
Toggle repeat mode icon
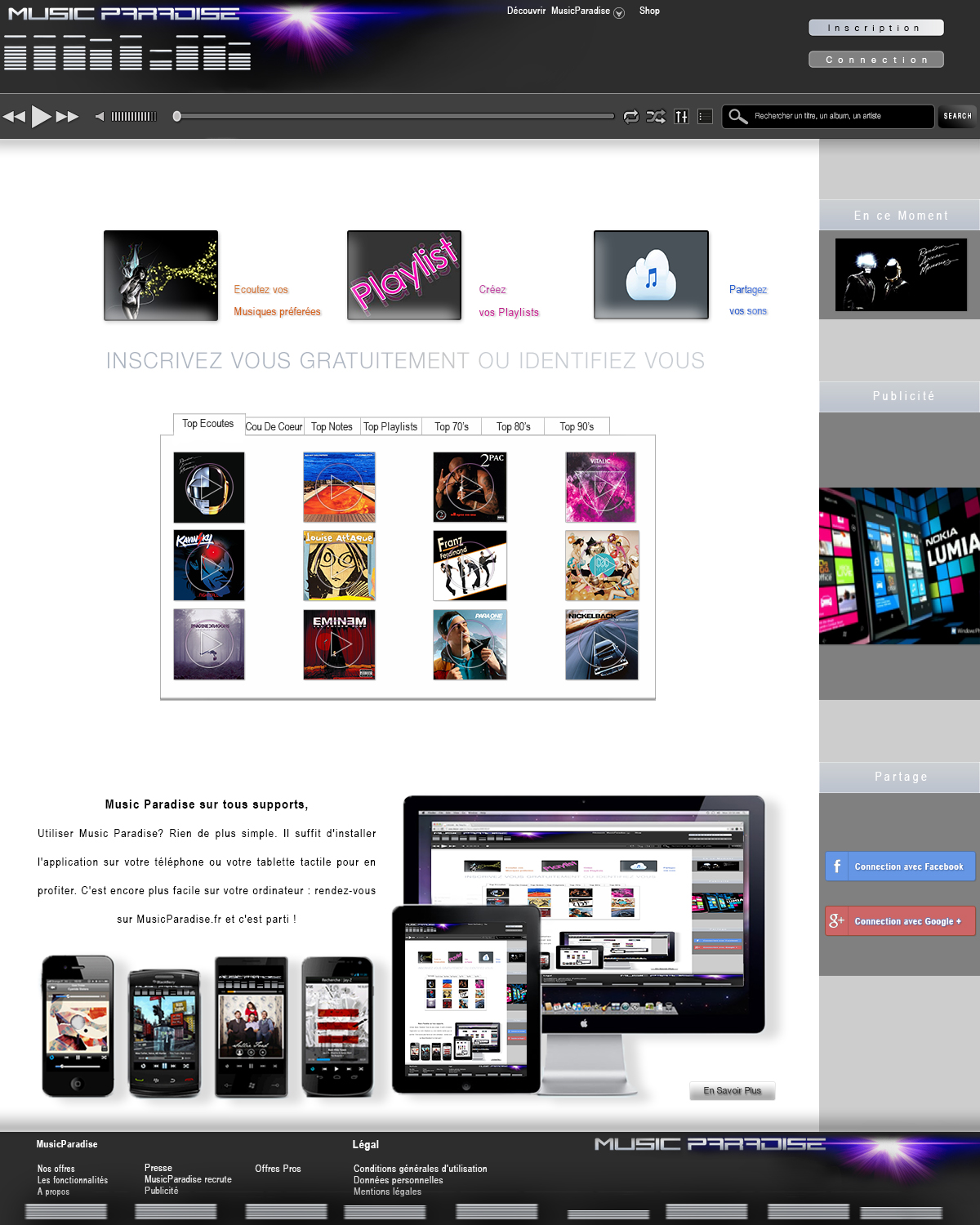point(630,117)
